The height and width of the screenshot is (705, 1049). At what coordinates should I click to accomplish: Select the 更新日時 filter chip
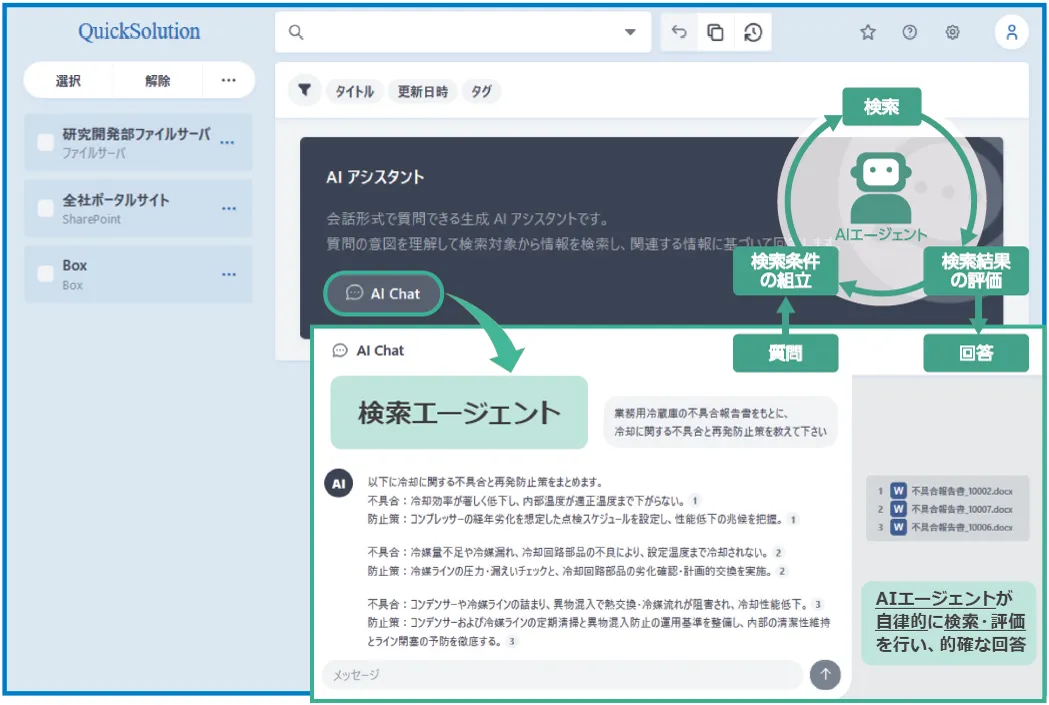click(x=422, y=91)
